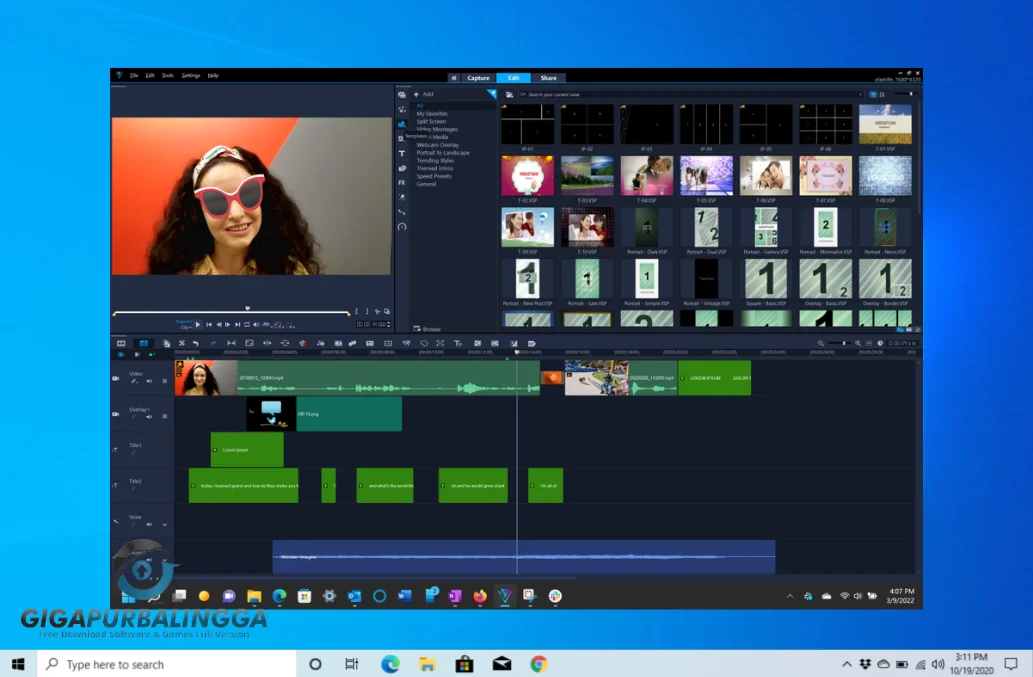Click the preview scrubber slider
This screenshot has width=1033, height=677.
click(247, 309)
